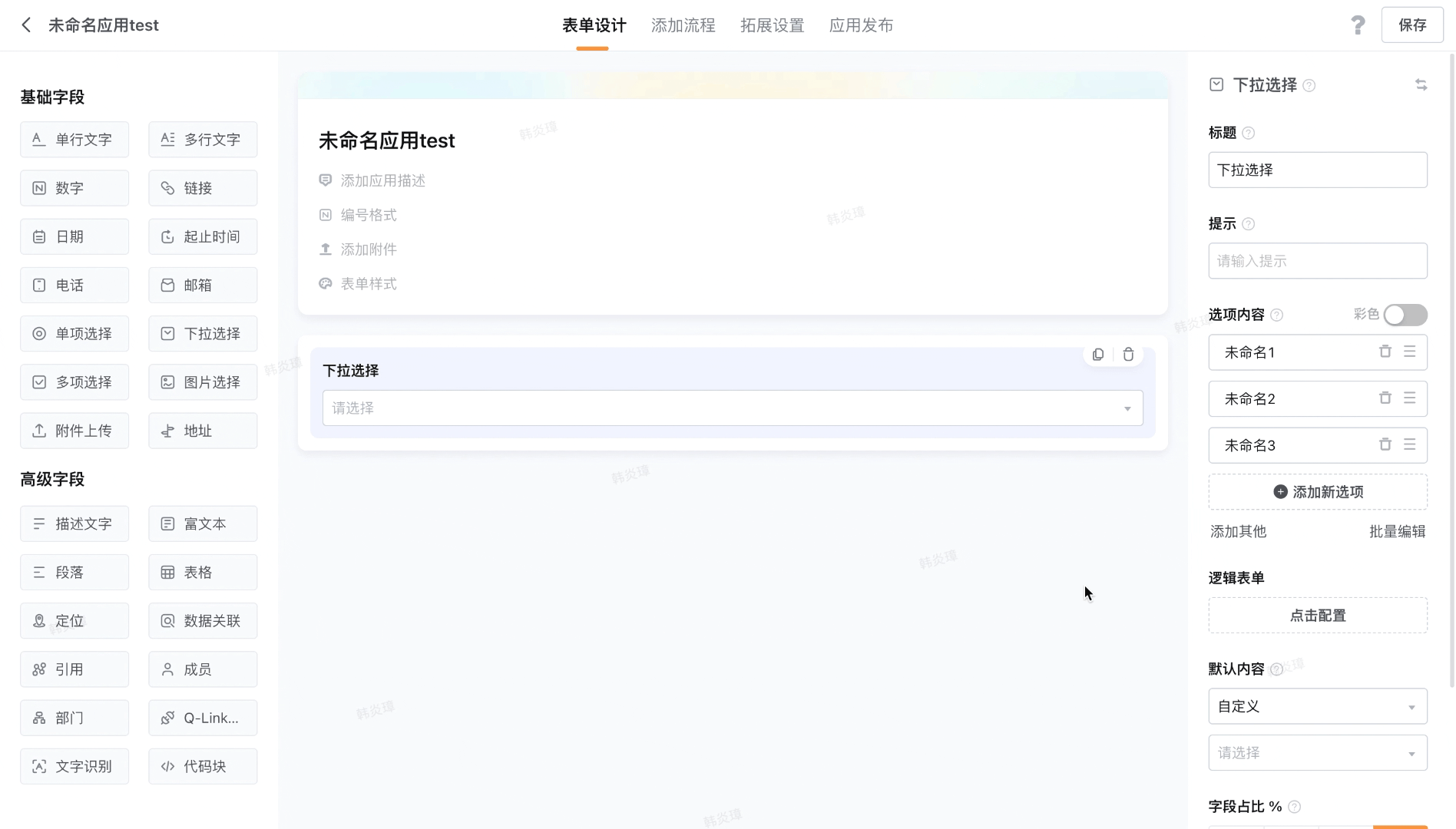Click 添加其他 link

[1238, 531]
